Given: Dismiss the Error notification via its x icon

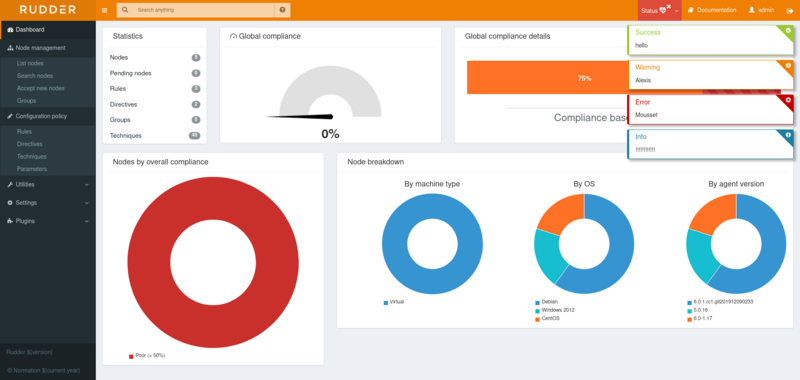Looking at the screenshot, I should tap(789, 100).
